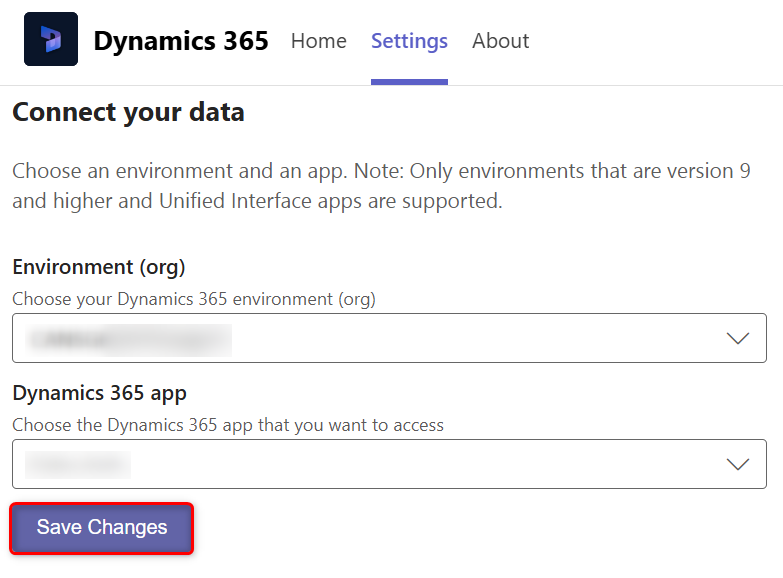The width and height of the screenshot is (783, 578).
Task: Select the Settings tab
Action: click(x=409, y=41)
